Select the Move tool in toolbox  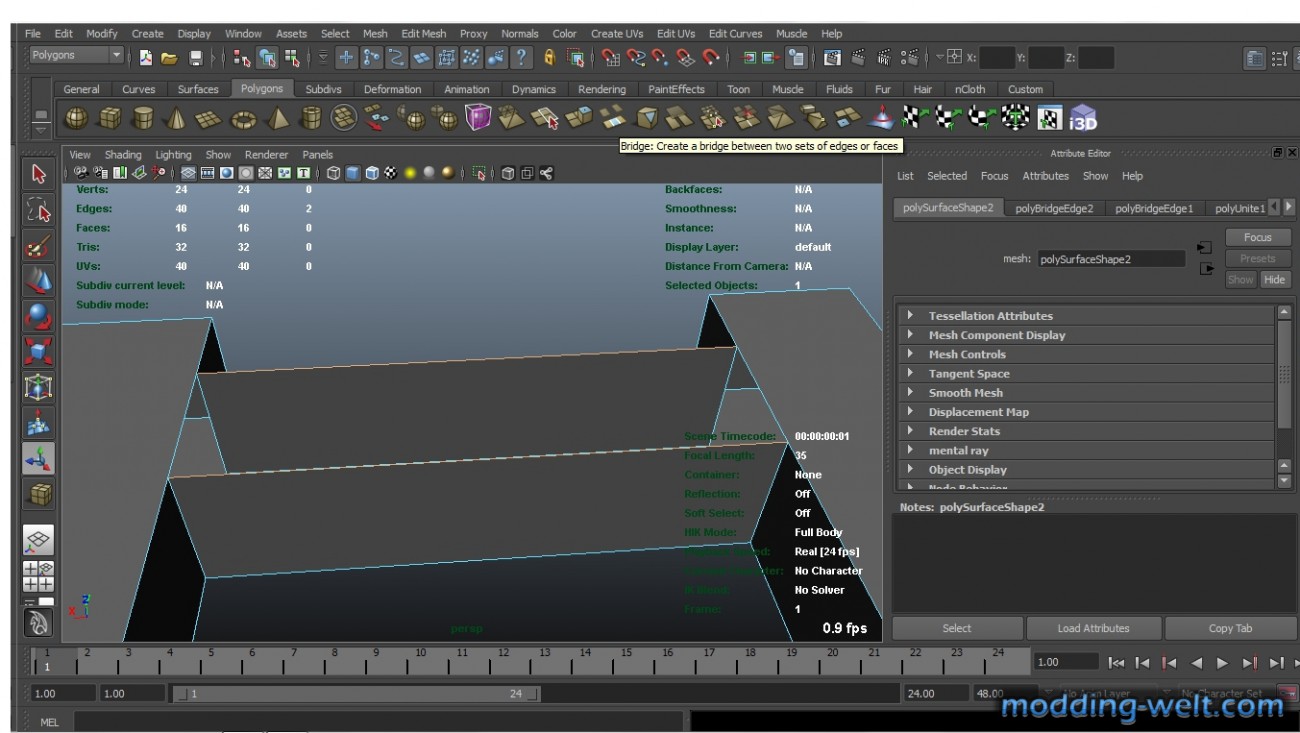tap(39, 282)
